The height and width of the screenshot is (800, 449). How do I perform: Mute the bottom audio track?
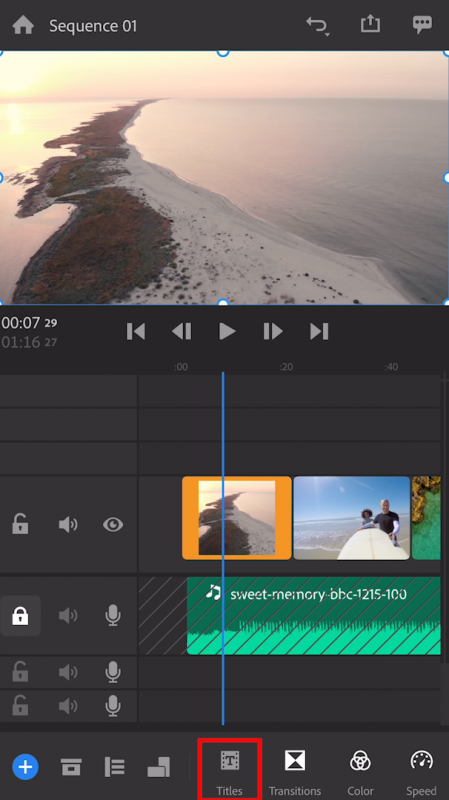coord(68,706)
